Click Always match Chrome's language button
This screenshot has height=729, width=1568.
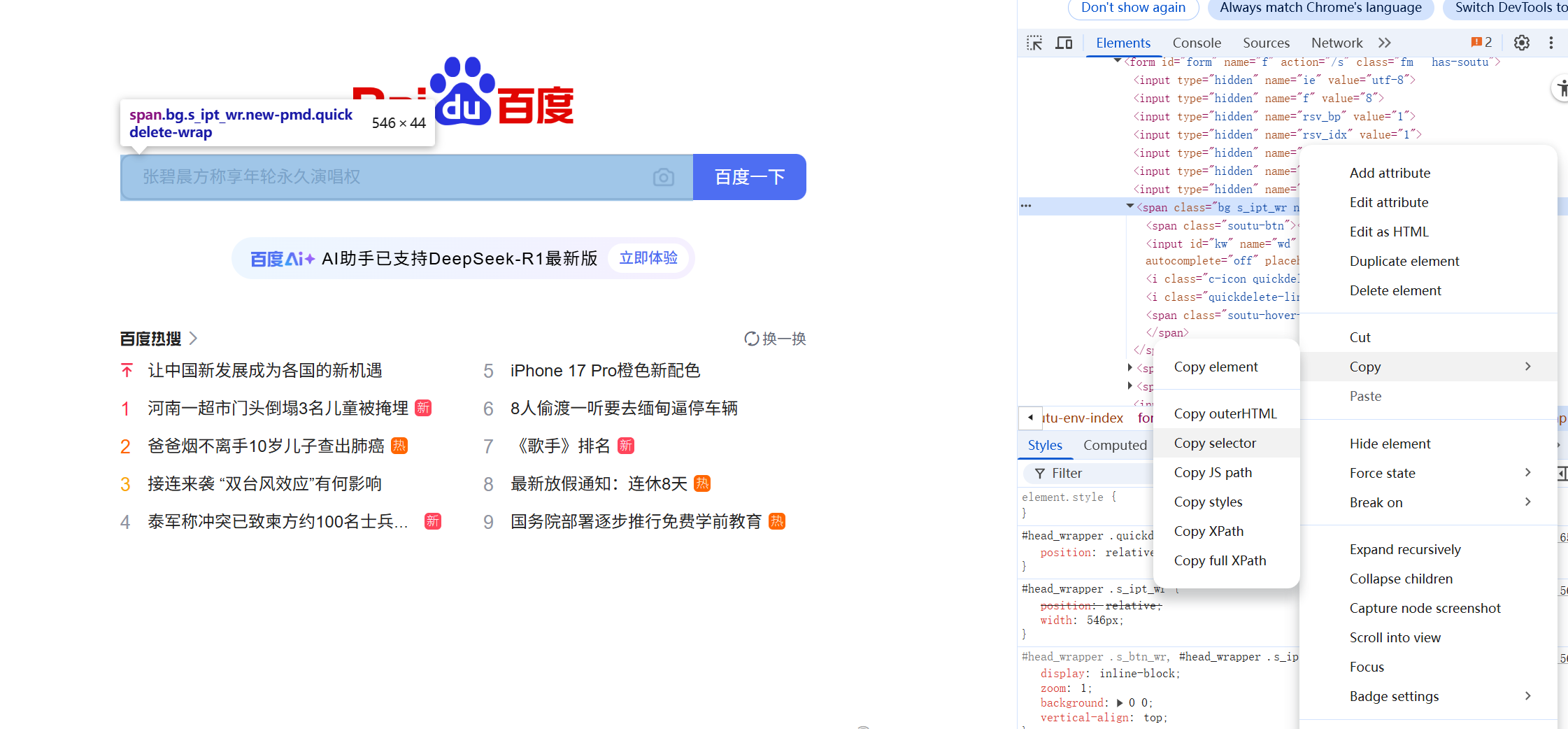pos(1321,8)
